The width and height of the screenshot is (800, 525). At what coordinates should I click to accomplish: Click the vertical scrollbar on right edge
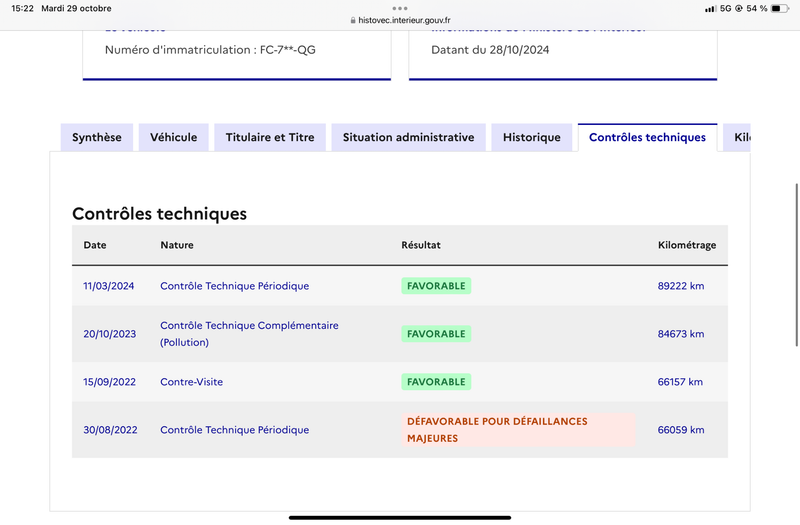pos(796,265)
